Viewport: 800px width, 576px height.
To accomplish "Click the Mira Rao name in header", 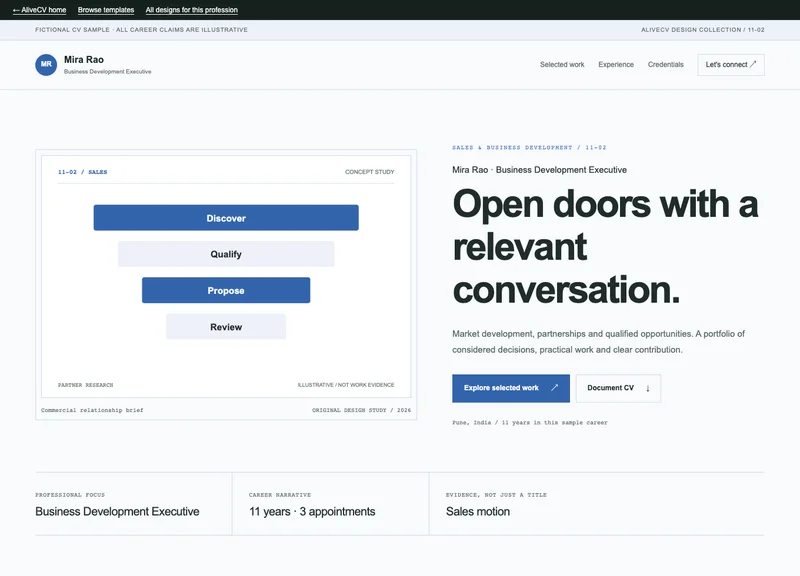I will tap(84, 60).
